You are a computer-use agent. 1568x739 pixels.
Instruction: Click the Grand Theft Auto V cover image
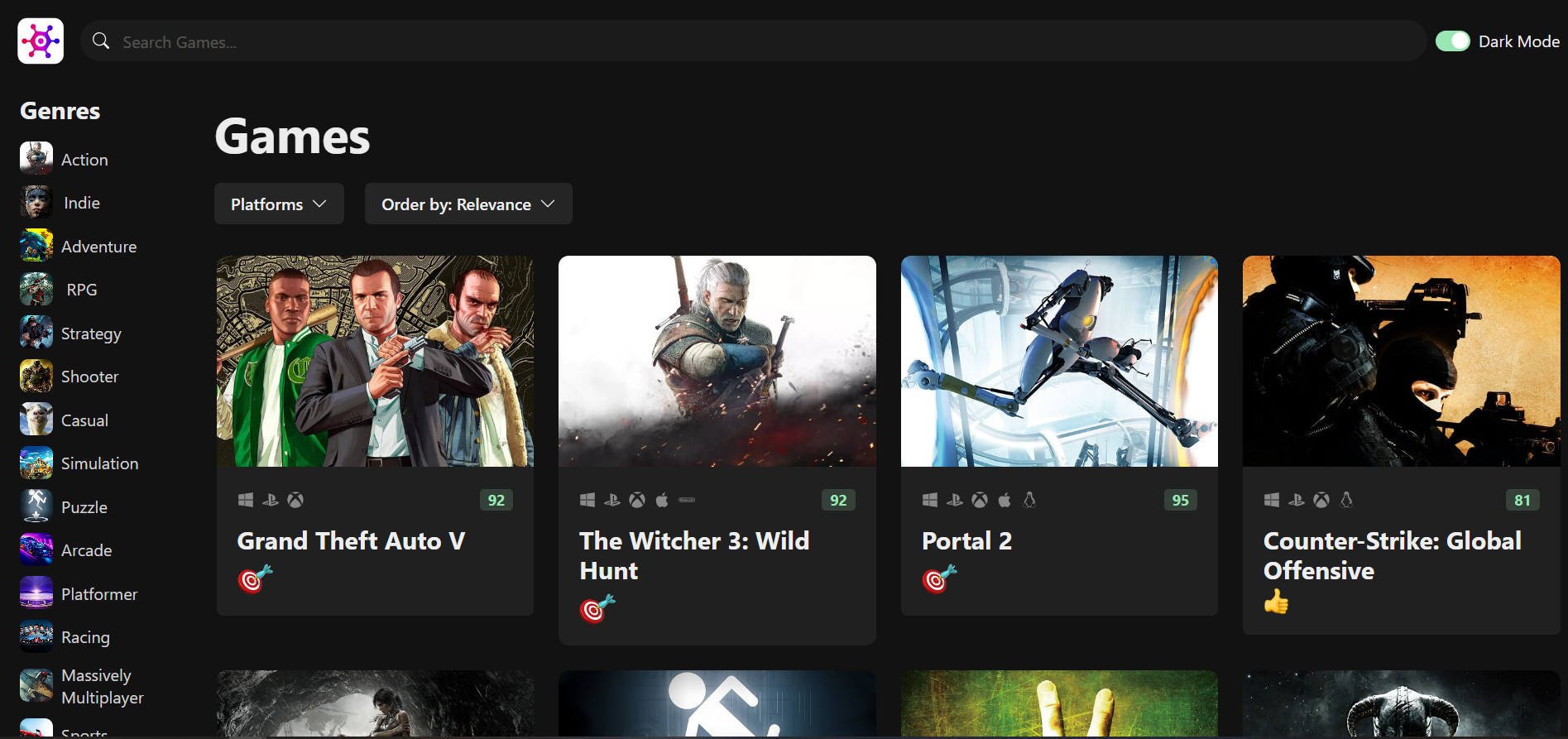pos(375,361)
